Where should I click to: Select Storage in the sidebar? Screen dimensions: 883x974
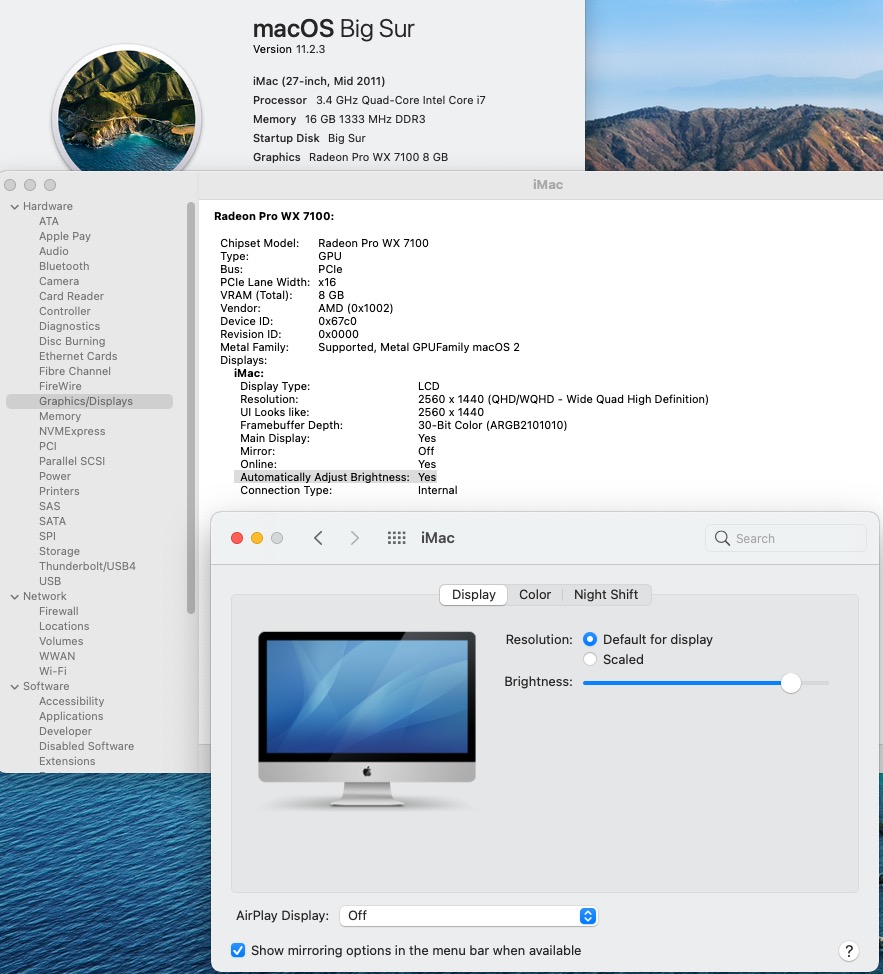59,551
